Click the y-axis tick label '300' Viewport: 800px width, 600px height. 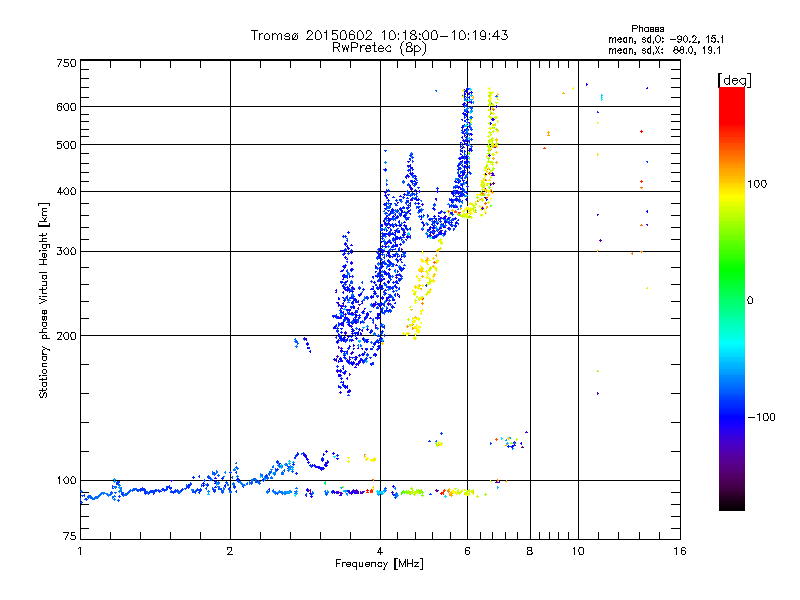(x=66, y=252)
